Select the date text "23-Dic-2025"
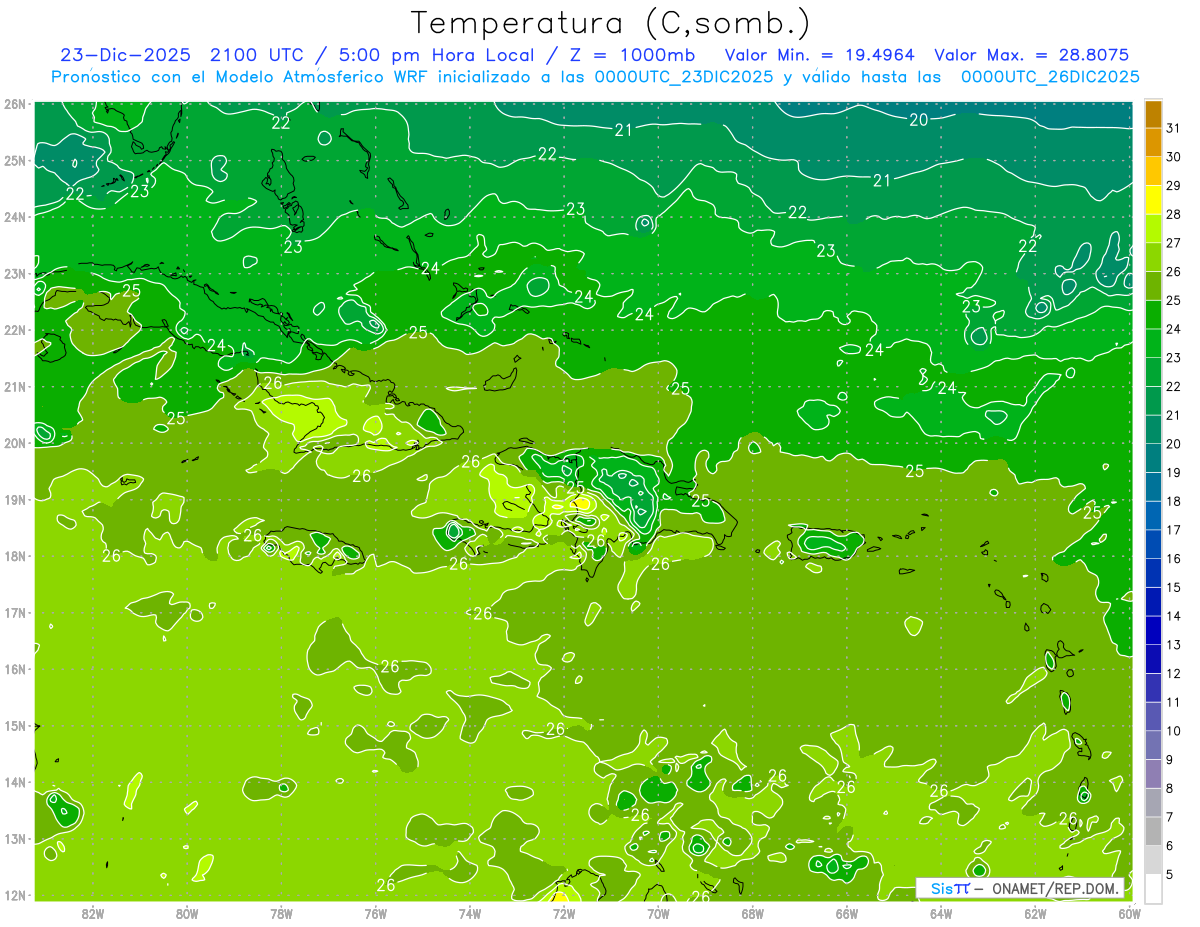 coord(125,54)
